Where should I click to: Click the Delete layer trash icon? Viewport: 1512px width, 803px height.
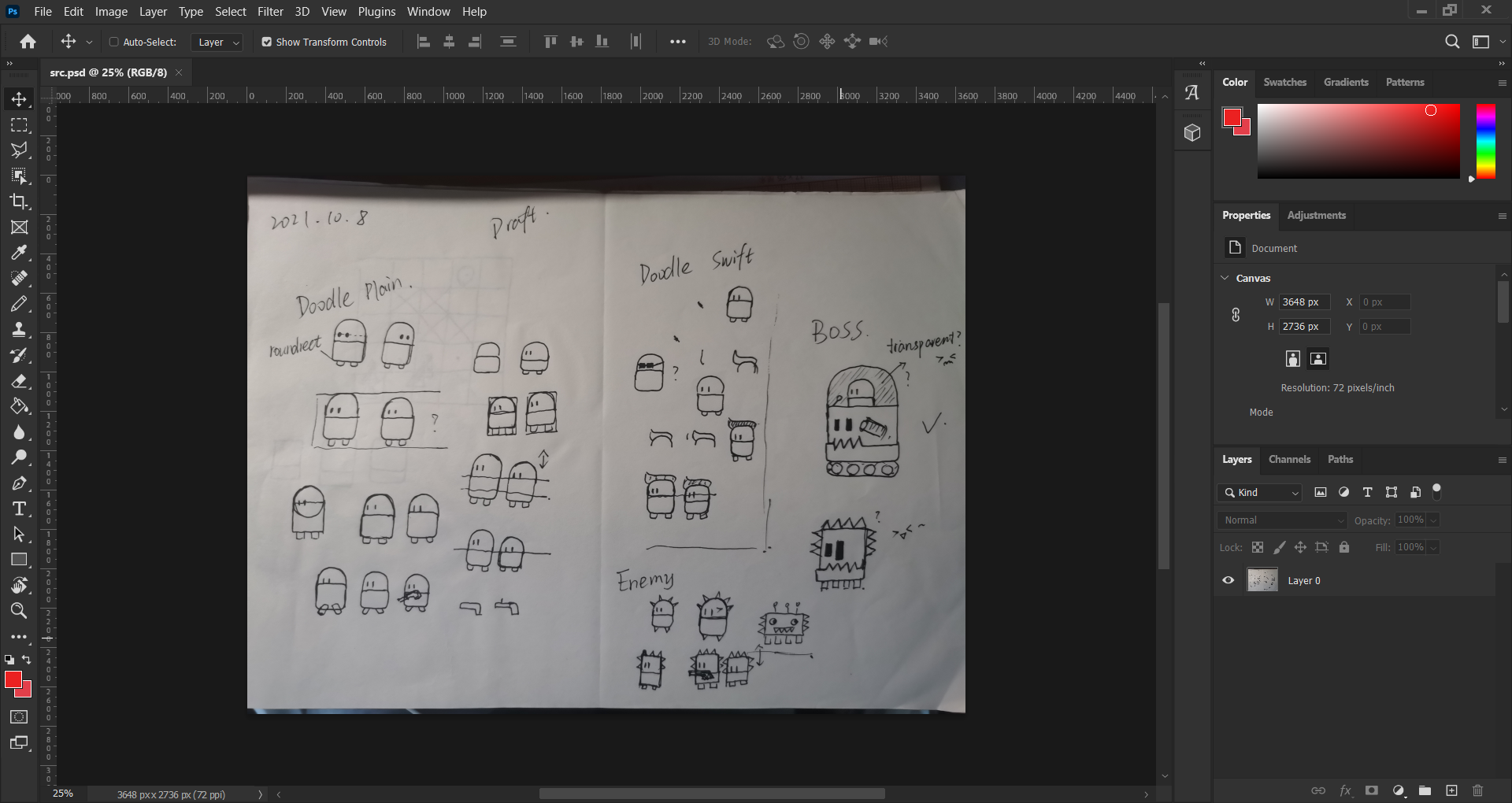click(1477, 790)
